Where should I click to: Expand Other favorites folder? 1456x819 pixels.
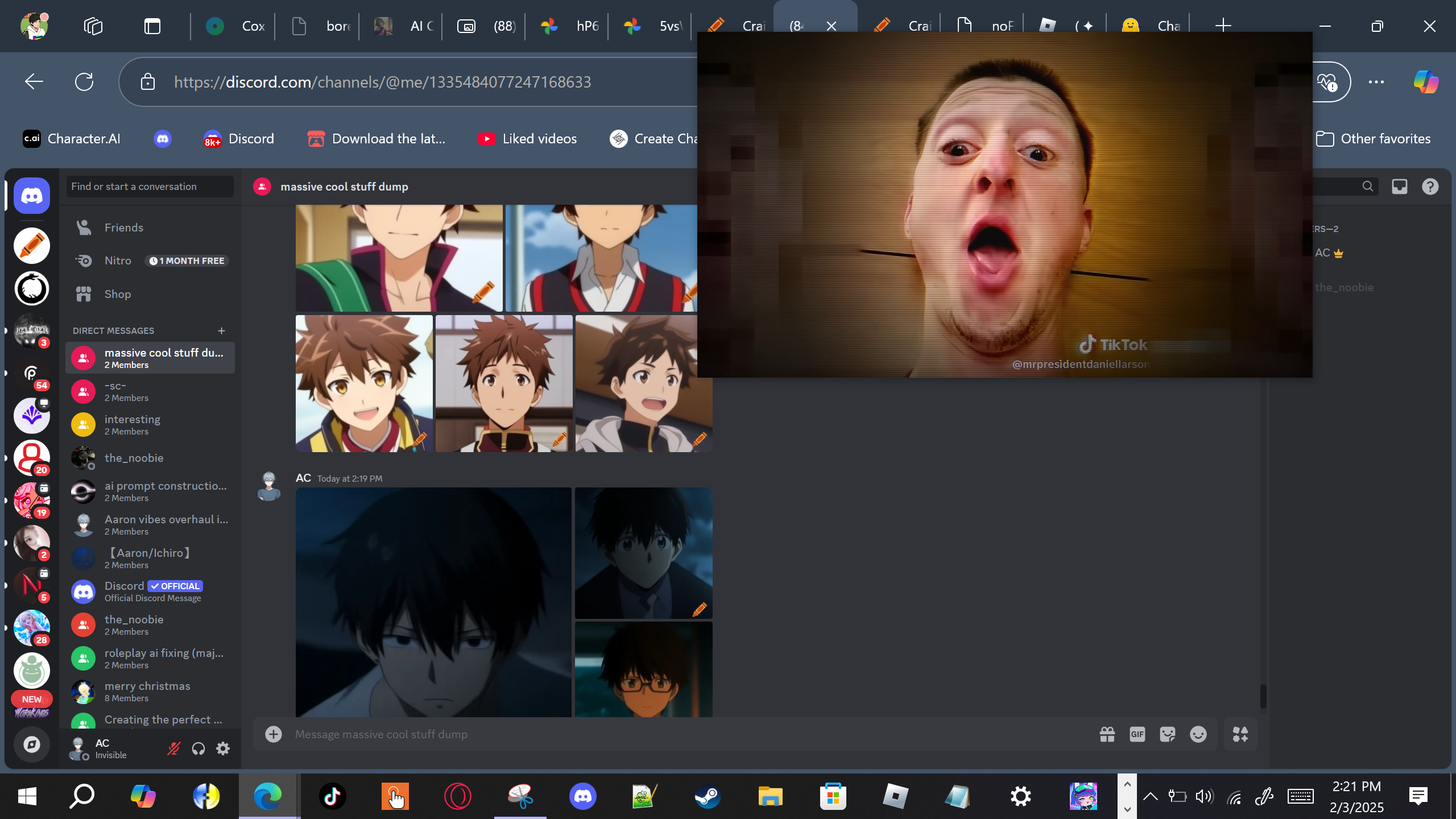click(x=1373, y=139)
